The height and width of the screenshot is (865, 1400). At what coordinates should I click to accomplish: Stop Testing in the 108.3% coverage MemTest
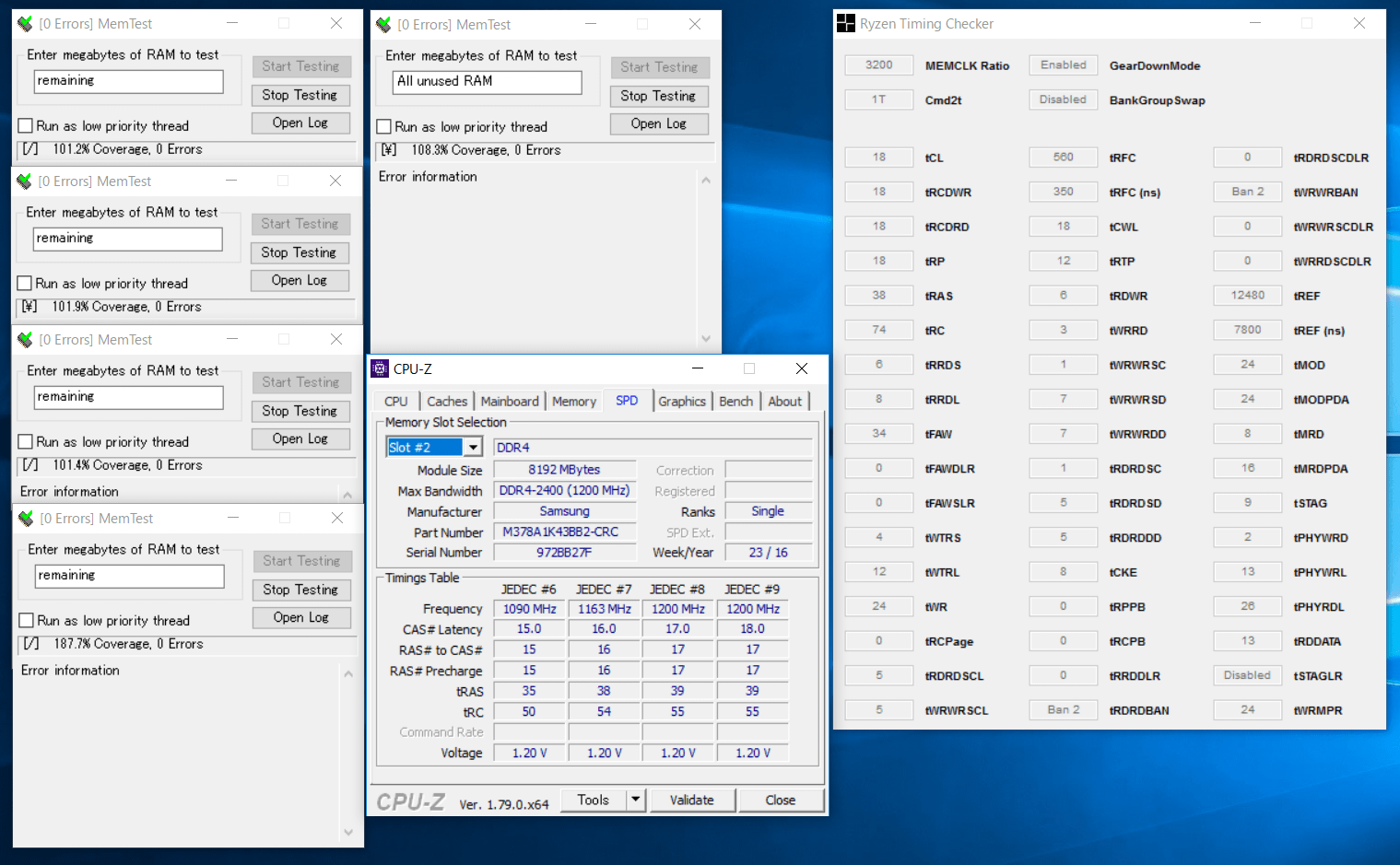(658, 96)
